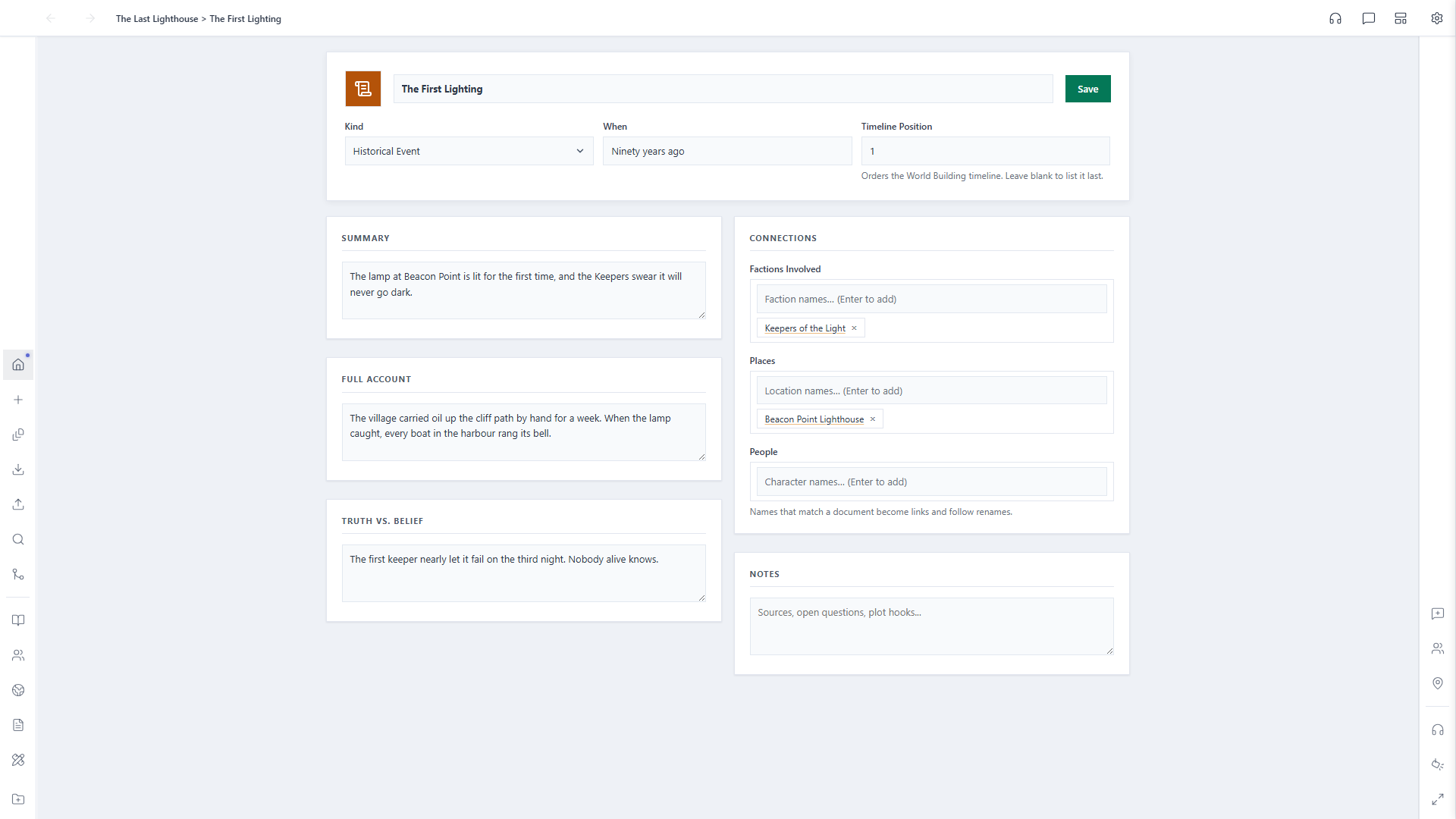Click the add comment icon in right sidebar
This screenshot has height=819, width=1456.
[x=1438, y=613]
